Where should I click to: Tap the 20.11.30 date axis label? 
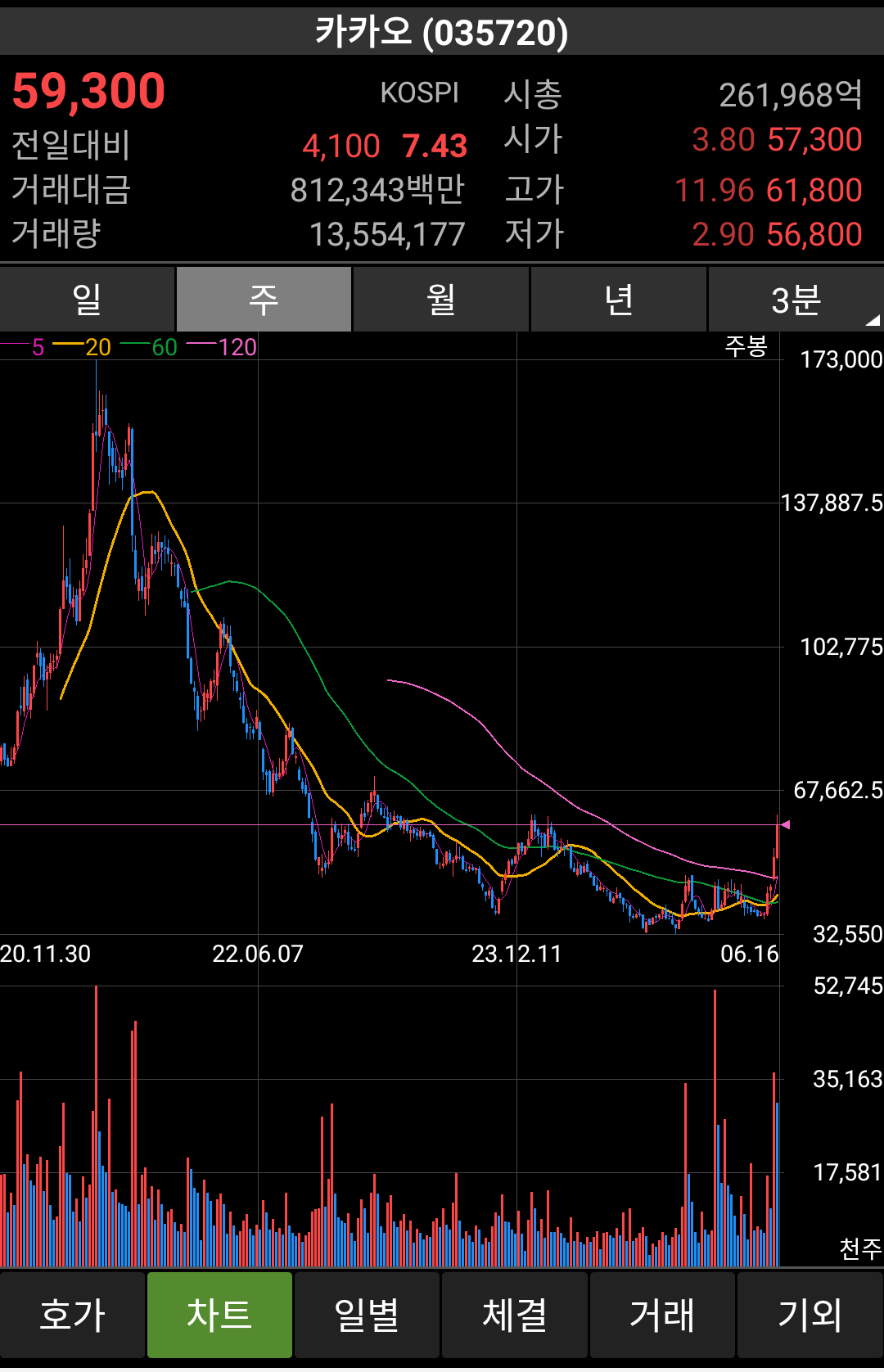(x=46, y=954)
